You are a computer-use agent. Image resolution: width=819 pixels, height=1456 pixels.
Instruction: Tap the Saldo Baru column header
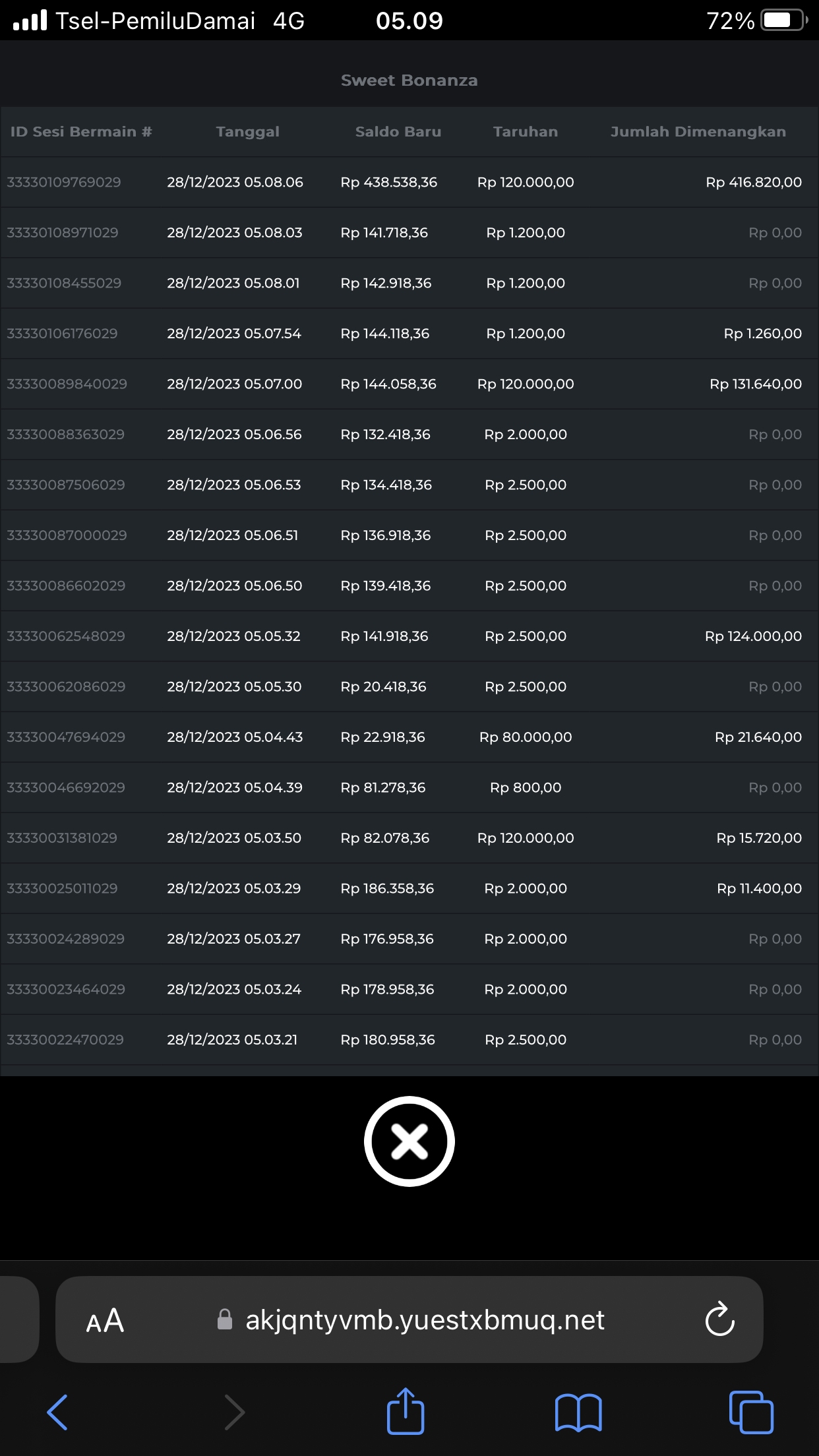tap(398, 132)
